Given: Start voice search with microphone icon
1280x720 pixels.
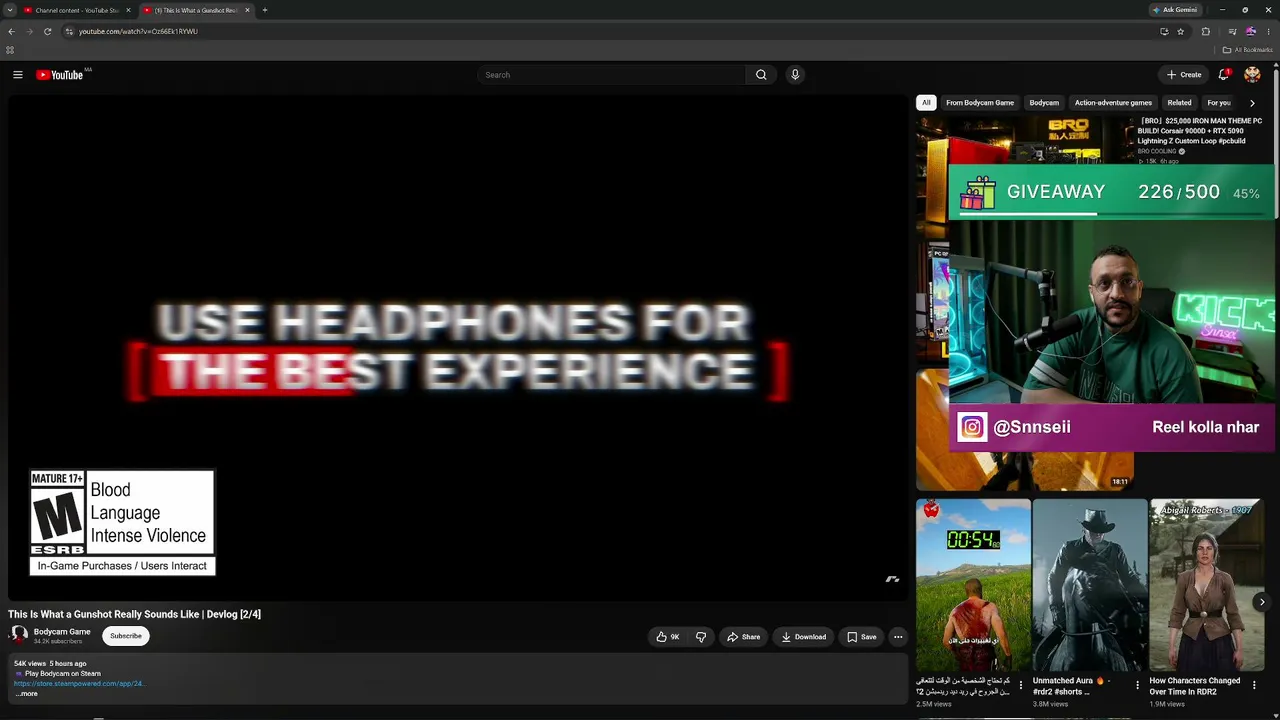Looking at the screenshot, I should click(x=795, y=75).
